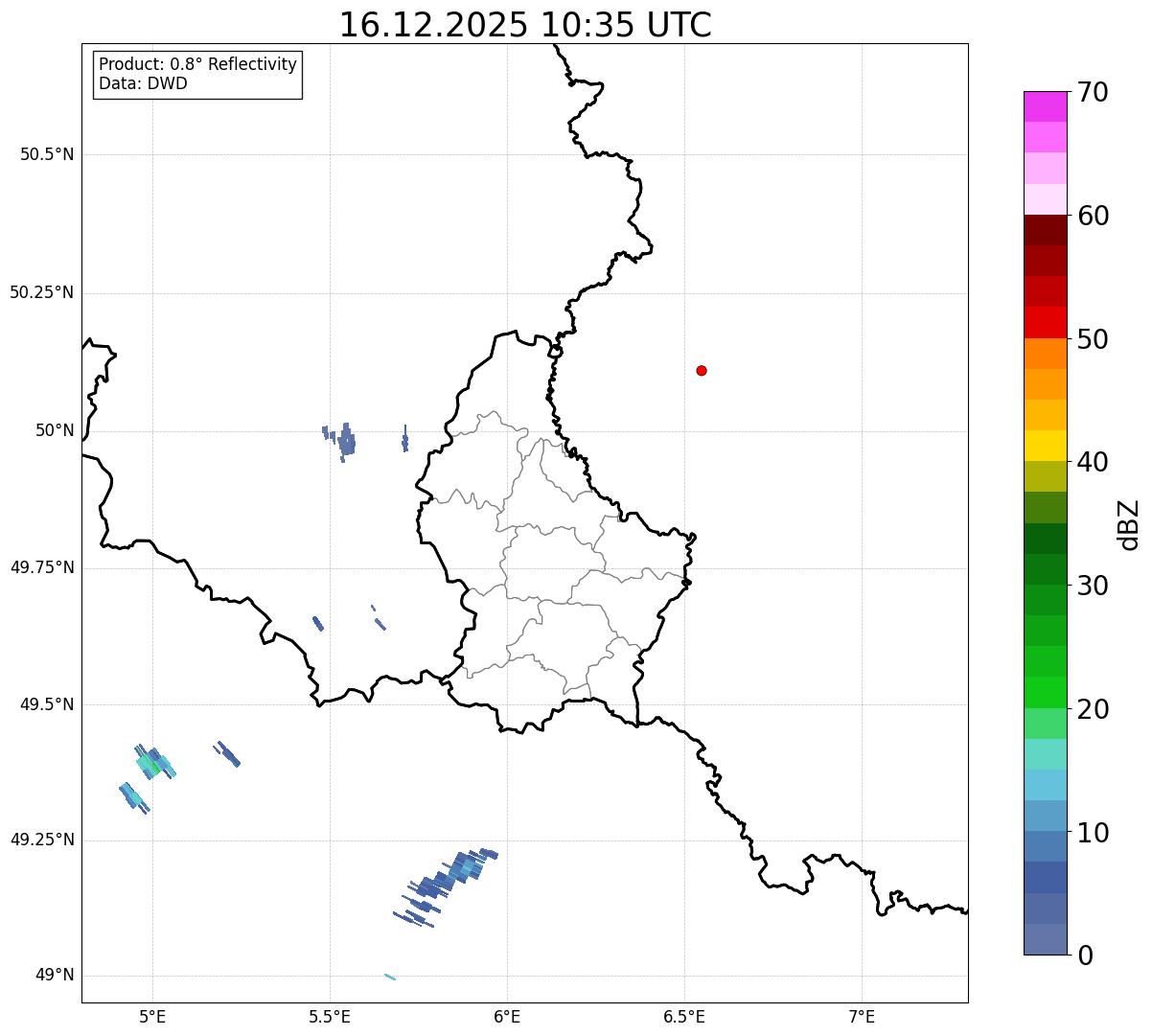Click the 49.75°N latitude label
The height and width of the screenshot is (1036, 1152).
[42, 567]
